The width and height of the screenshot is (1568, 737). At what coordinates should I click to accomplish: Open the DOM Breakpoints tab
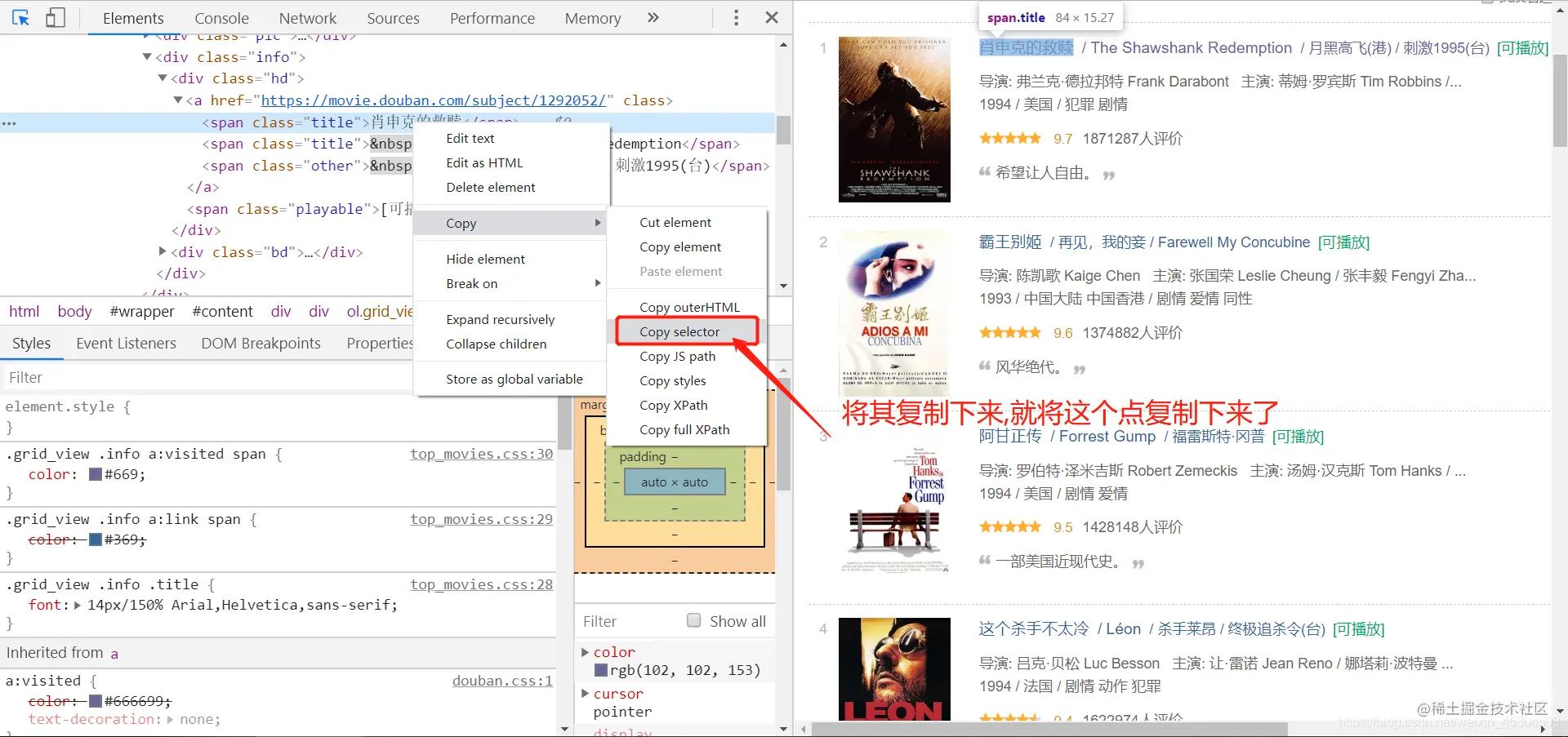coord(261,344)
